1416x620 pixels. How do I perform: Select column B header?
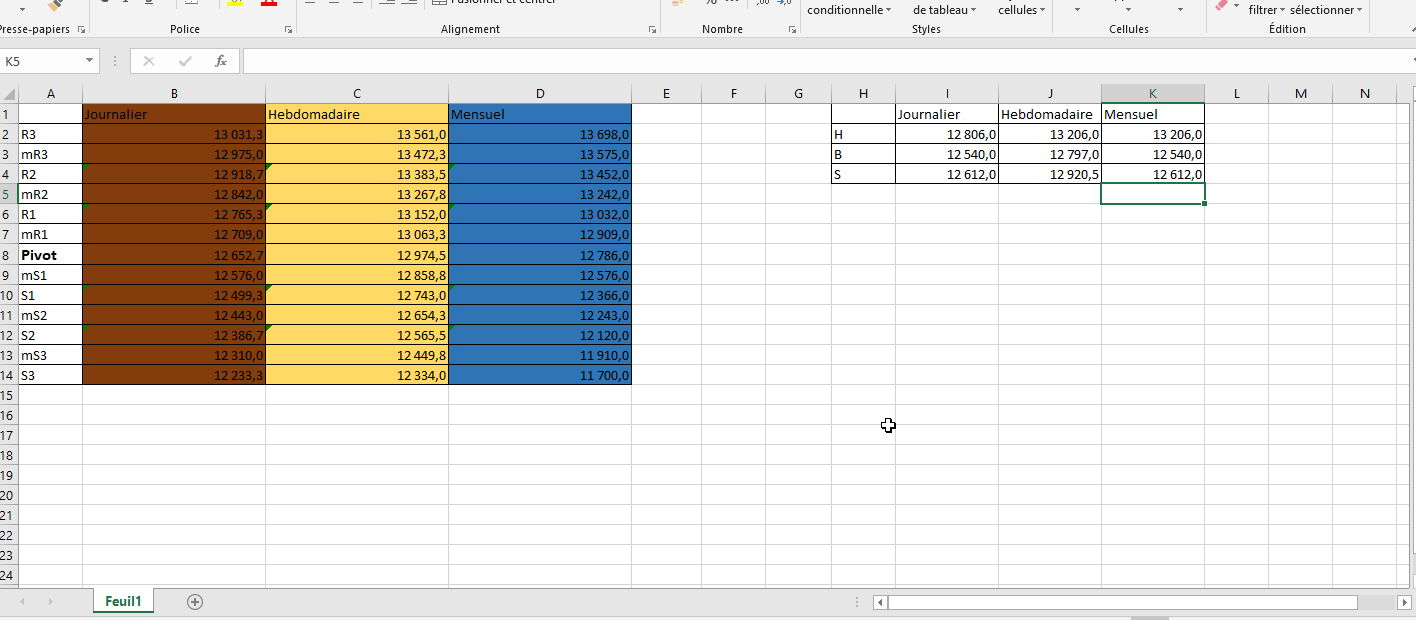[174, 94]
